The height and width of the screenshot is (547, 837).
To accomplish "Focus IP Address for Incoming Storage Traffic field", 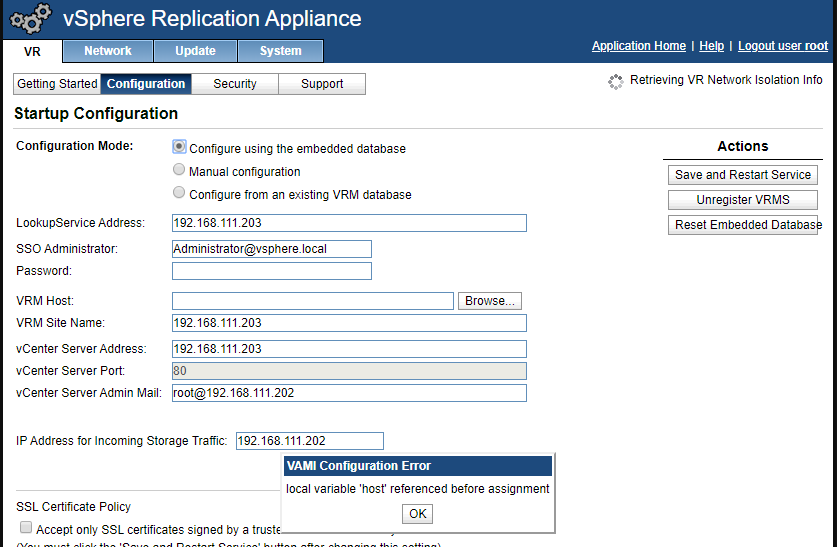I will (310, 441).
